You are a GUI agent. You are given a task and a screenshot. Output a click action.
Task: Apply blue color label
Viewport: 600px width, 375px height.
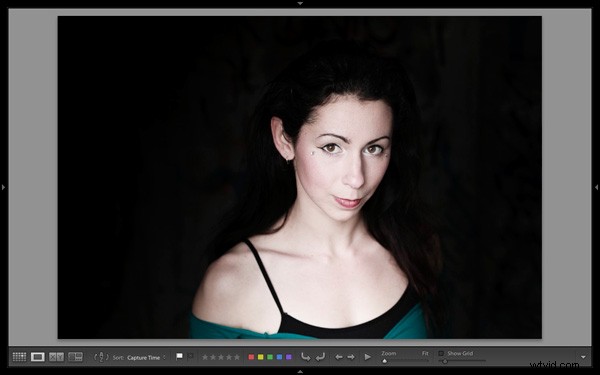pyautogui.click(x=279, y=357)
